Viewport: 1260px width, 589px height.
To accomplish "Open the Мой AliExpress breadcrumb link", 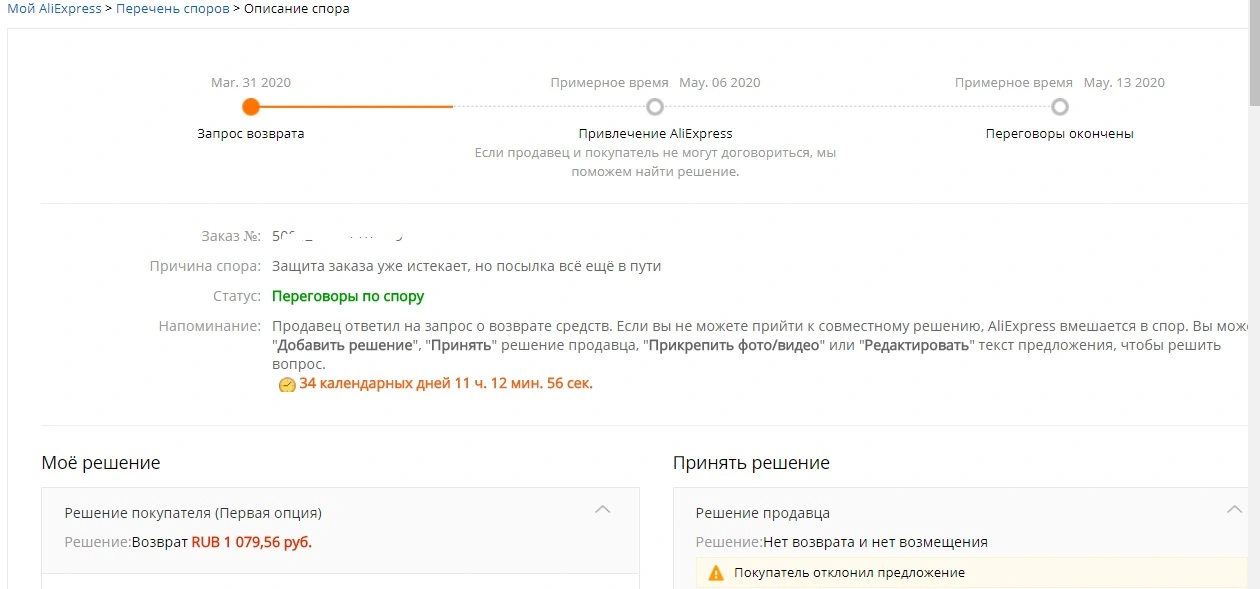I will coord(54,9).
